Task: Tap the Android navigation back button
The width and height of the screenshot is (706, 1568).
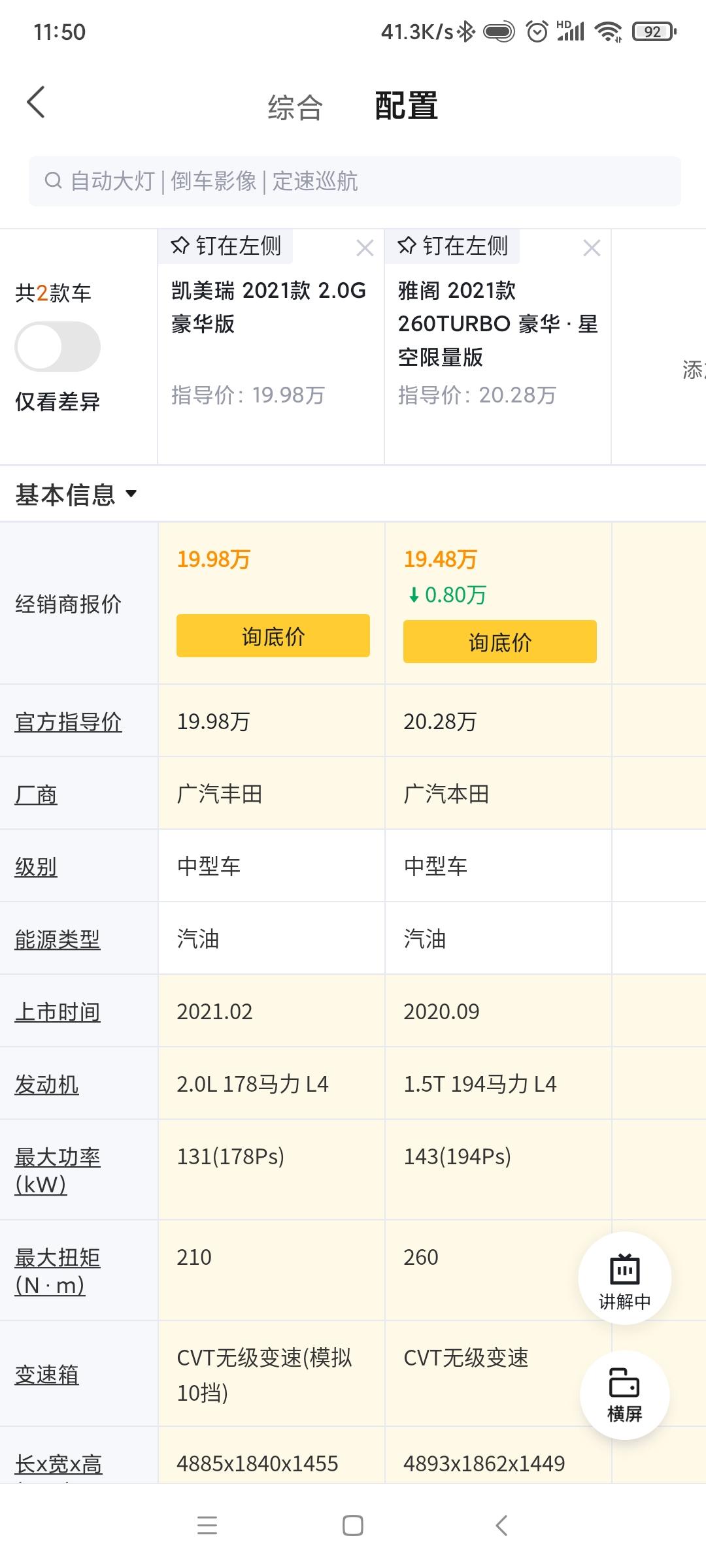Action: pos(501,1526)
